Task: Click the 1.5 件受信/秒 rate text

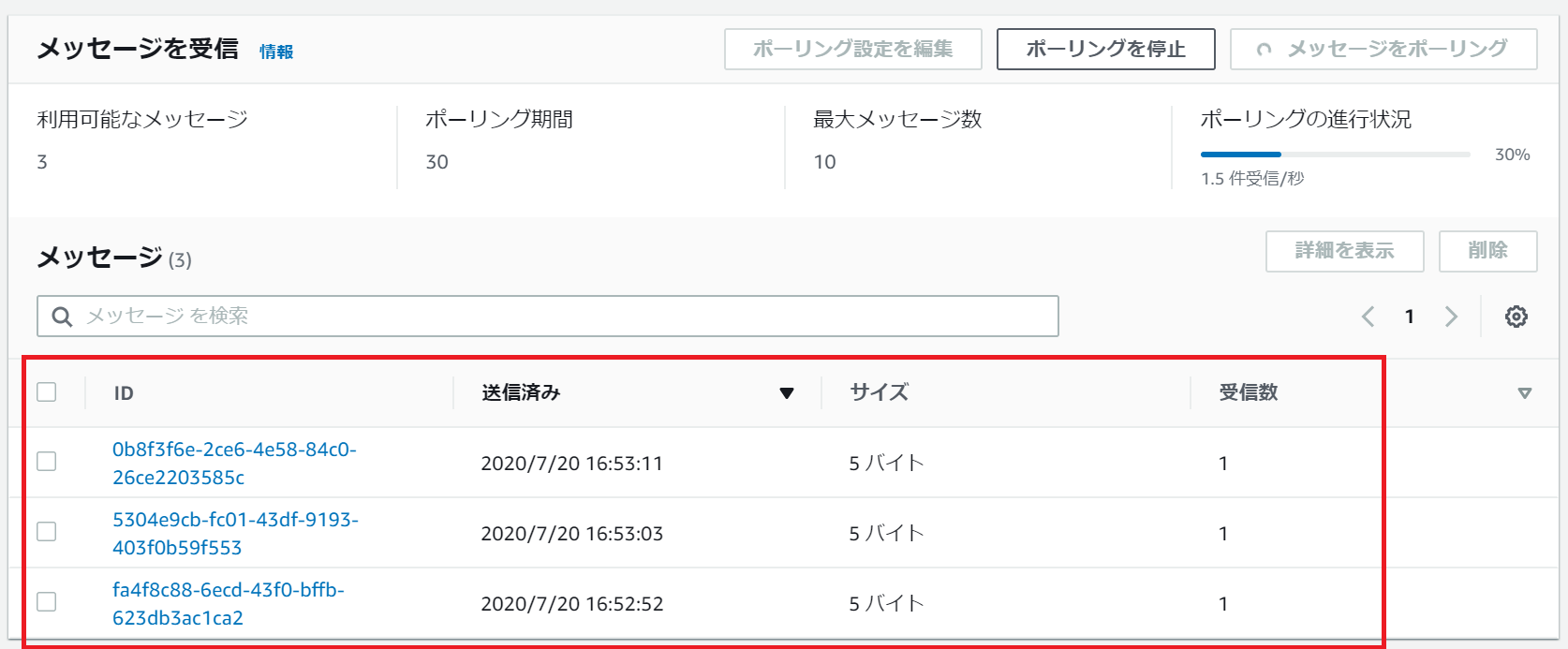Action: [1252, 178]
